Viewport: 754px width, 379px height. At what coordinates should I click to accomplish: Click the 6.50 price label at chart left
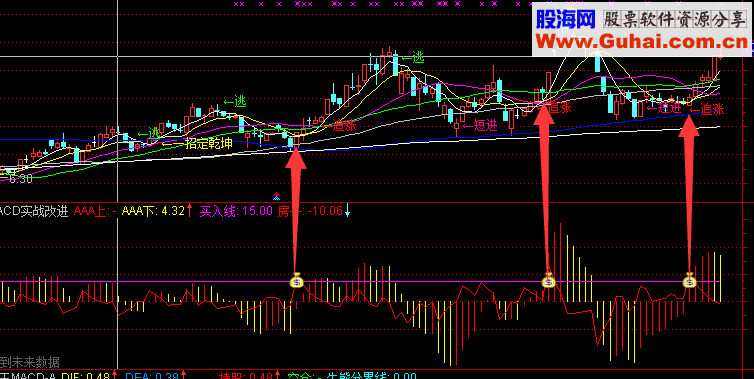click(19, 179)
